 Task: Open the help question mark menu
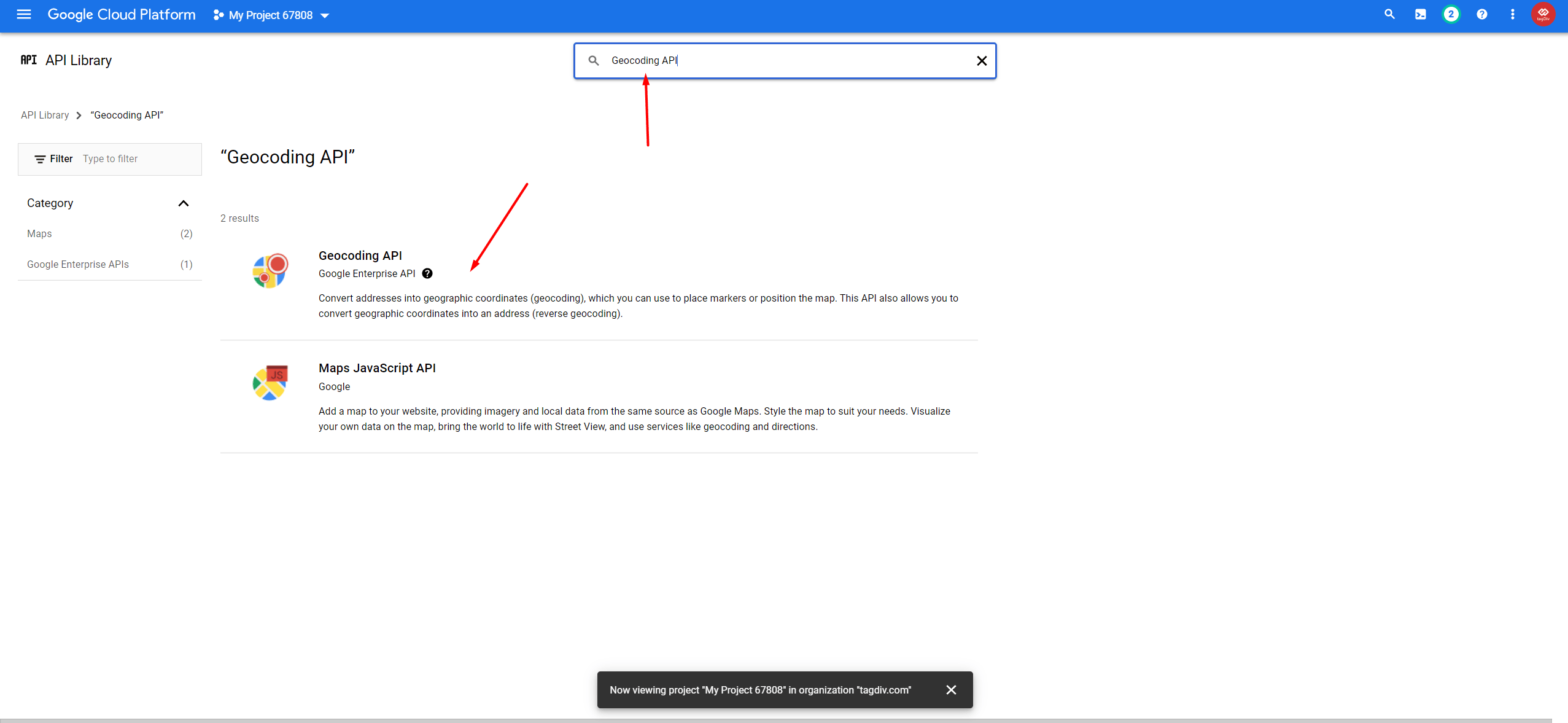tap(1481, 14)
